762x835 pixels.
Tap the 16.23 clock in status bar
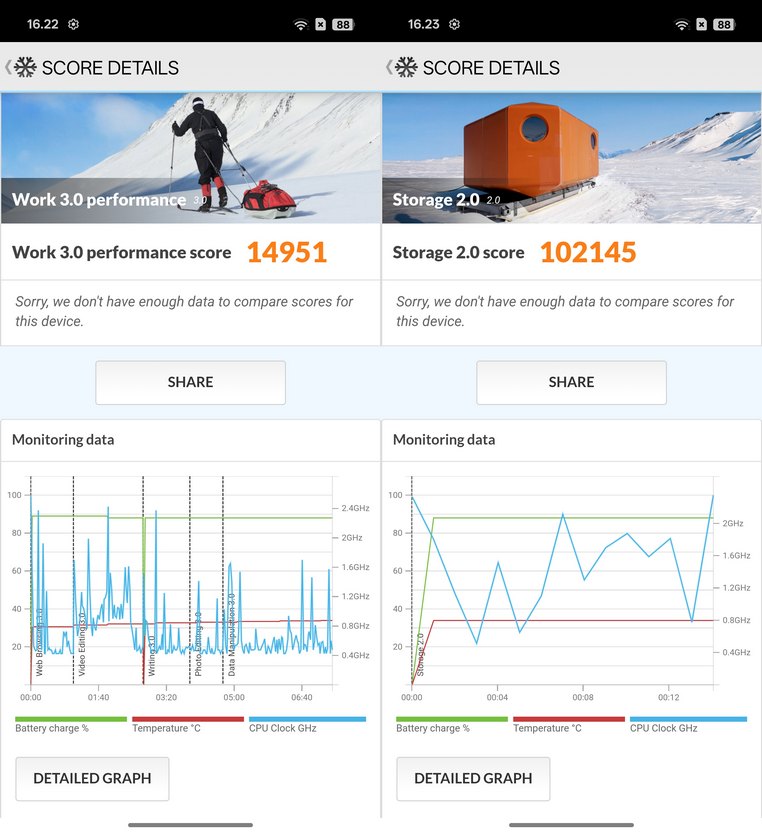(423, 24)
